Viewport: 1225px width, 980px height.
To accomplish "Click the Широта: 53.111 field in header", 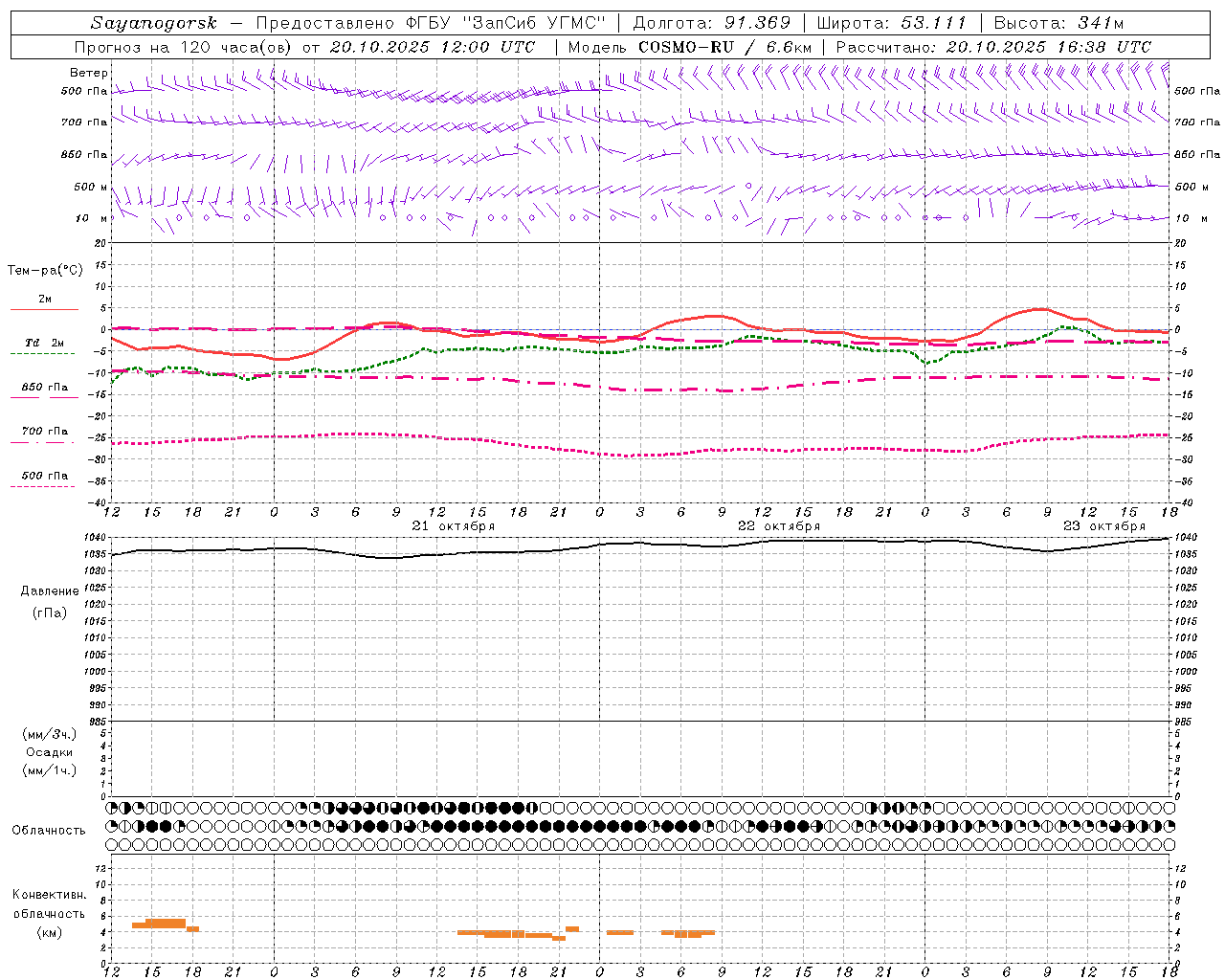I will coord(891,23).
